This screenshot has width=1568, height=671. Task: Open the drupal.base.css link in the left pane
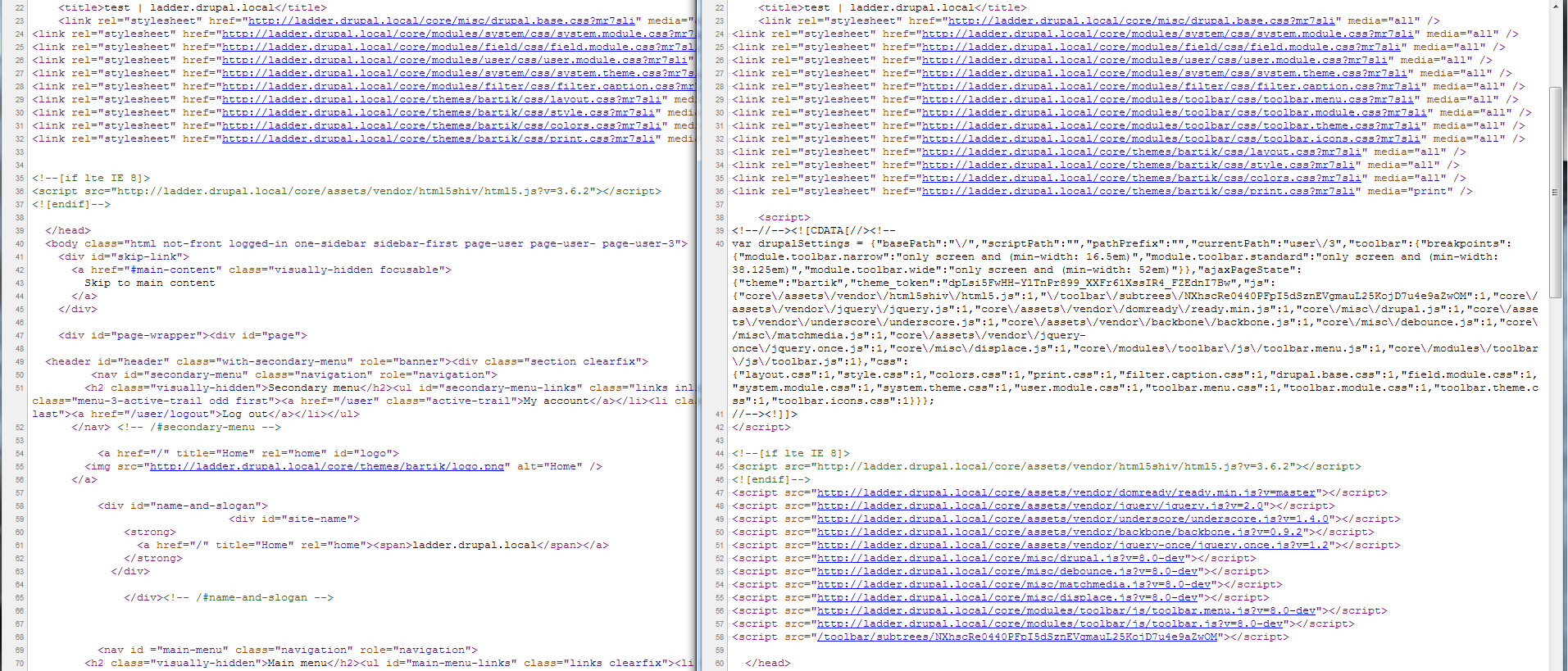tap(442, 20)
